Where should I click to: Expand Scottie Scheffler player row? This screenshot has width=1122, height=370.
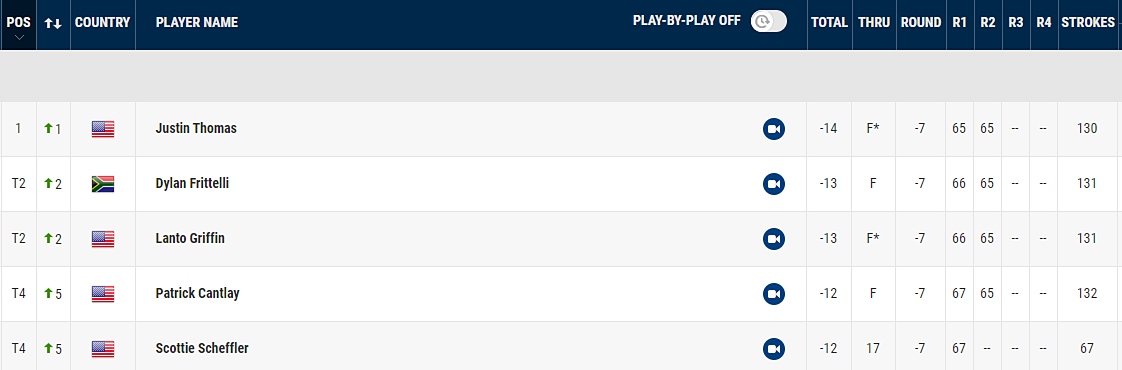(x=560, y=349)
